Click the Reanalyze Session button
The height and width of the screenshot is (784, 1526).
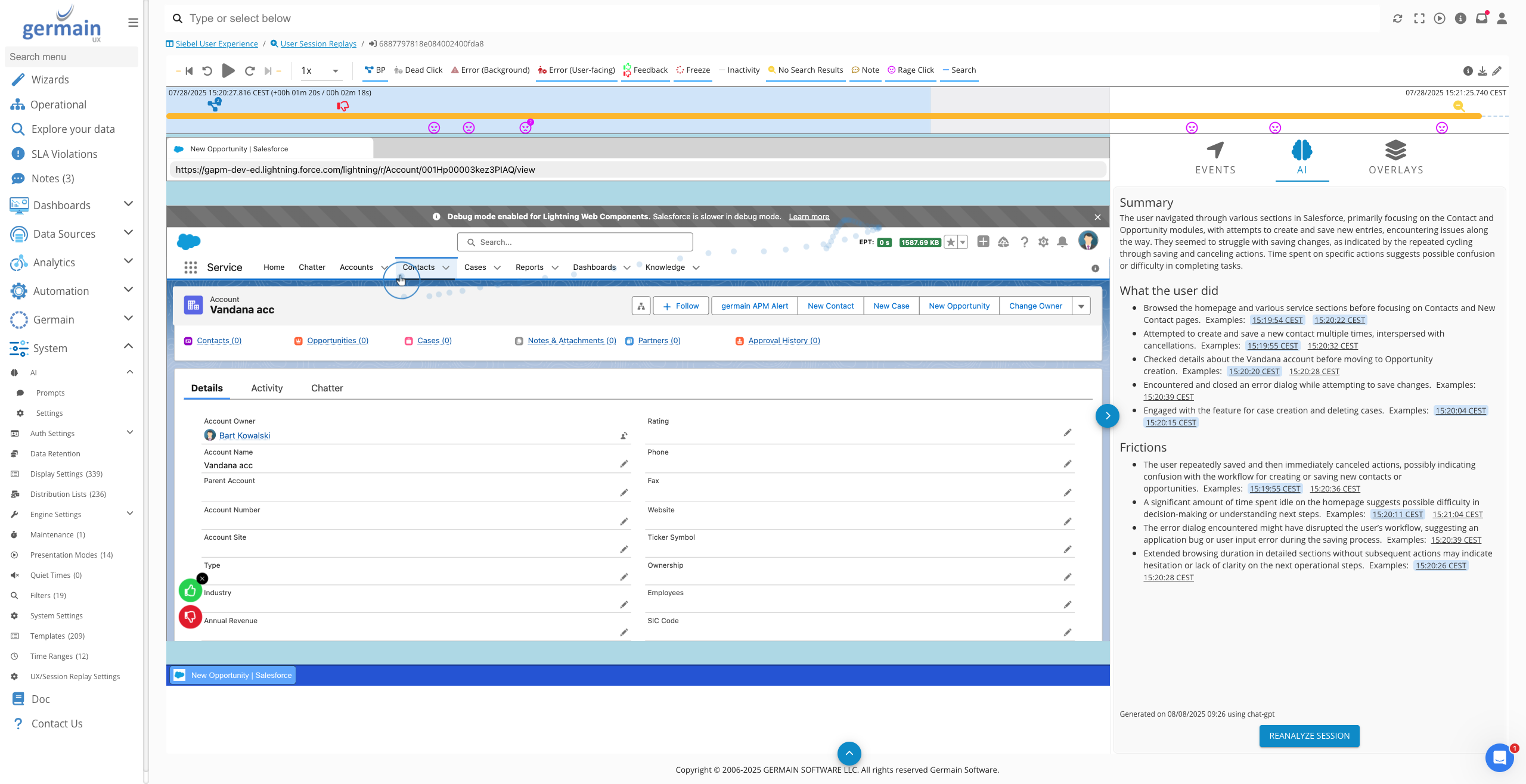[1309, 736]
